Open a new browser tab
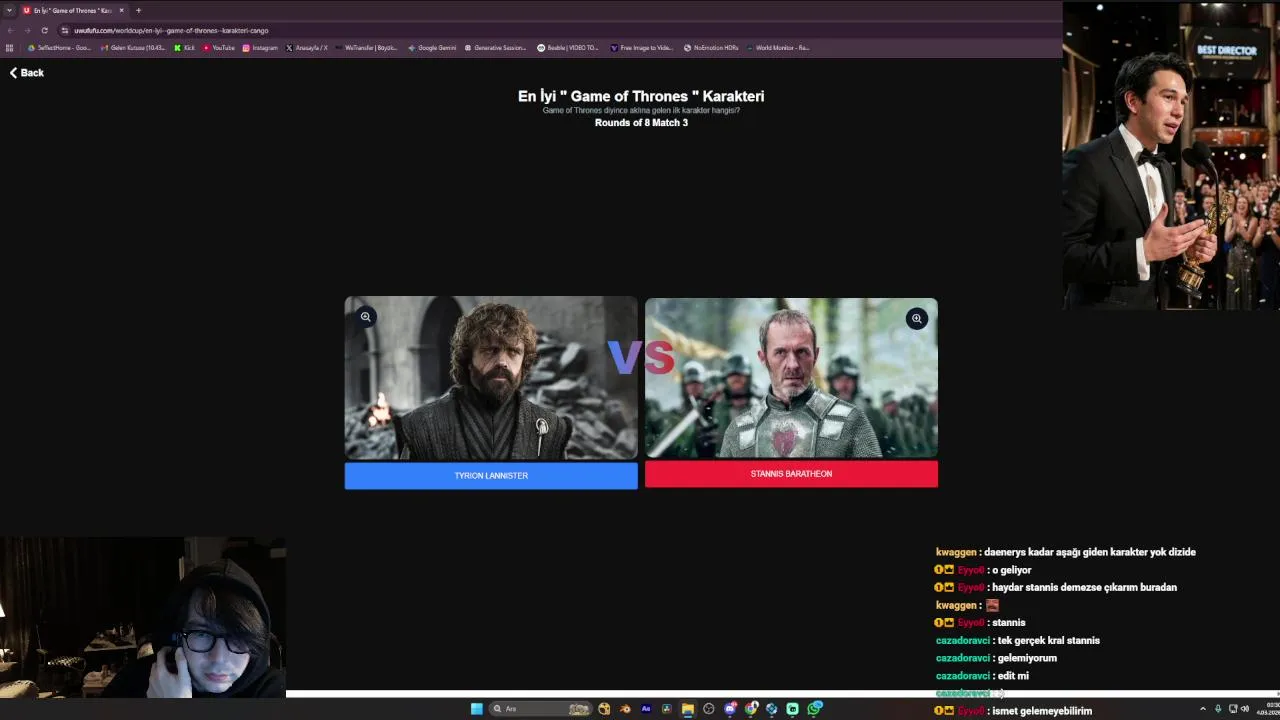This screenshot has width=1280, height=720. coord(138,10)
